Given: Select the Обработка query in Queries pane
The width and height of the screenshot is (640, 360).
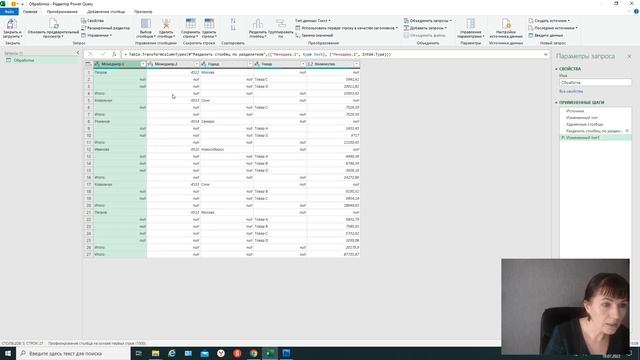Looking at the screenshot, I should 39,60.
